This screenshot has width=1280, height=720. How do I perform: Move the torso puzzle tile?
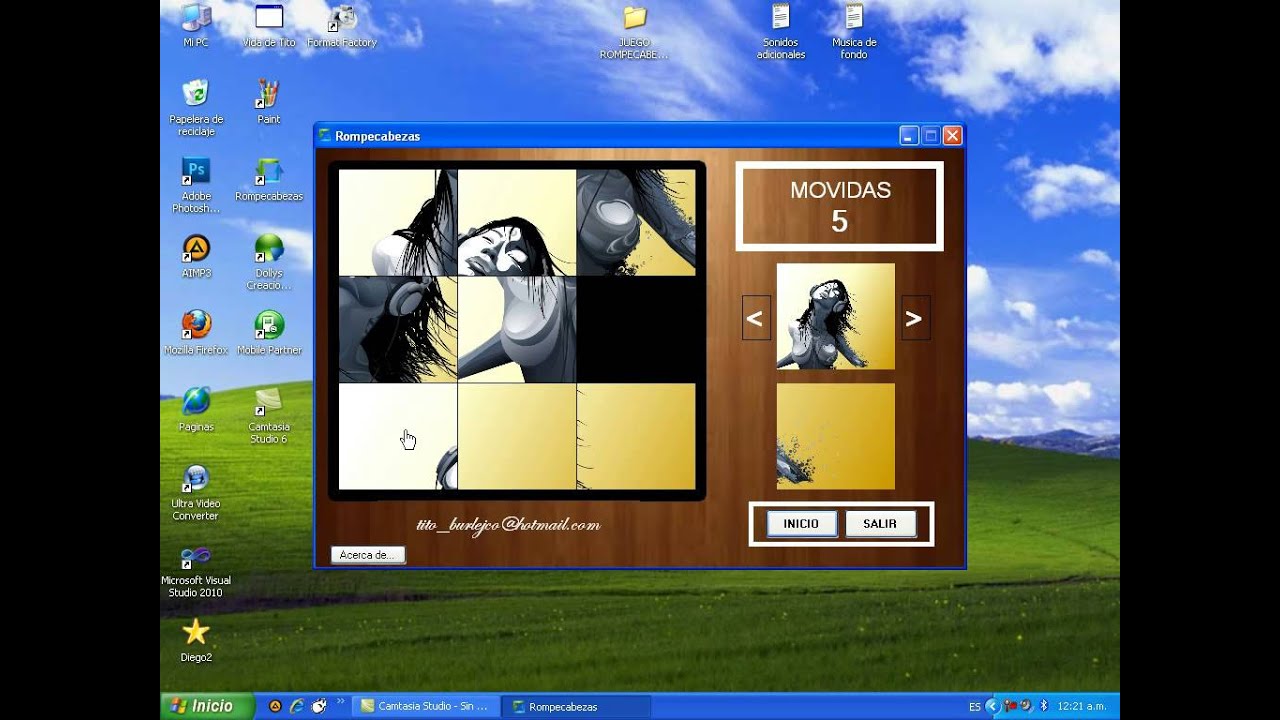(516, 329)
